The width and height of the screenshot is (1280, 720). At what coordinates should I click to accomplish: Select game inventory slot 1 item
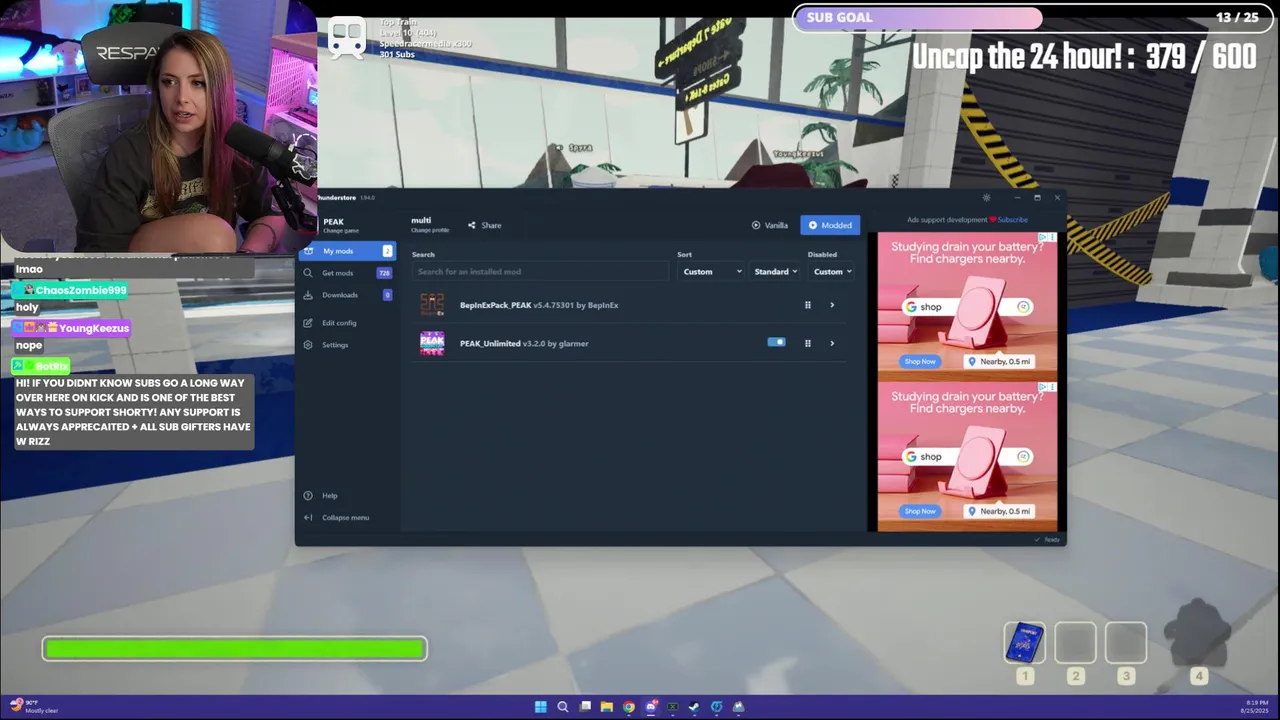(x=1025, y=643)
